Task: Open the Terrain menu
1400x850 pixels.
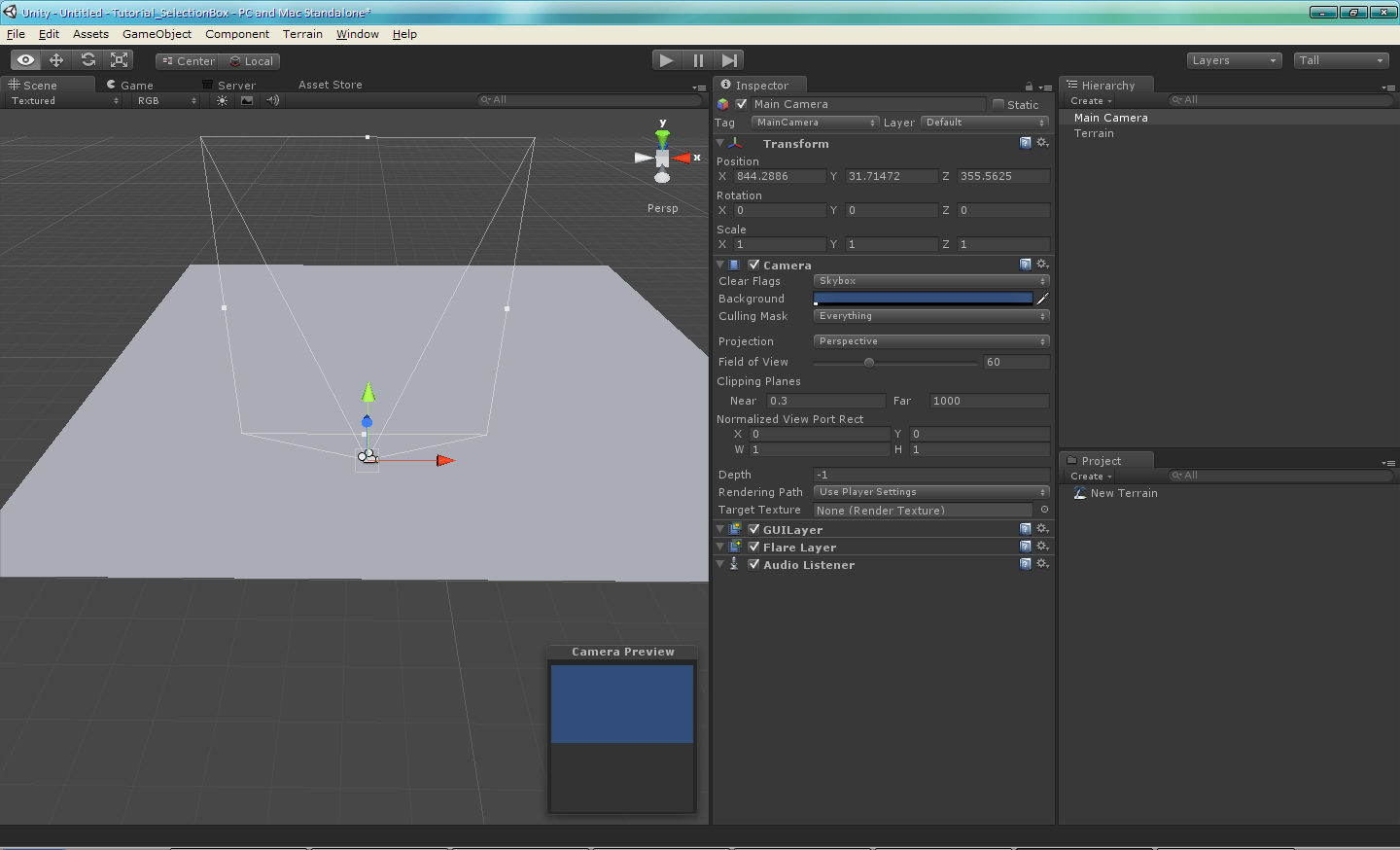Action: pos(302,34)
